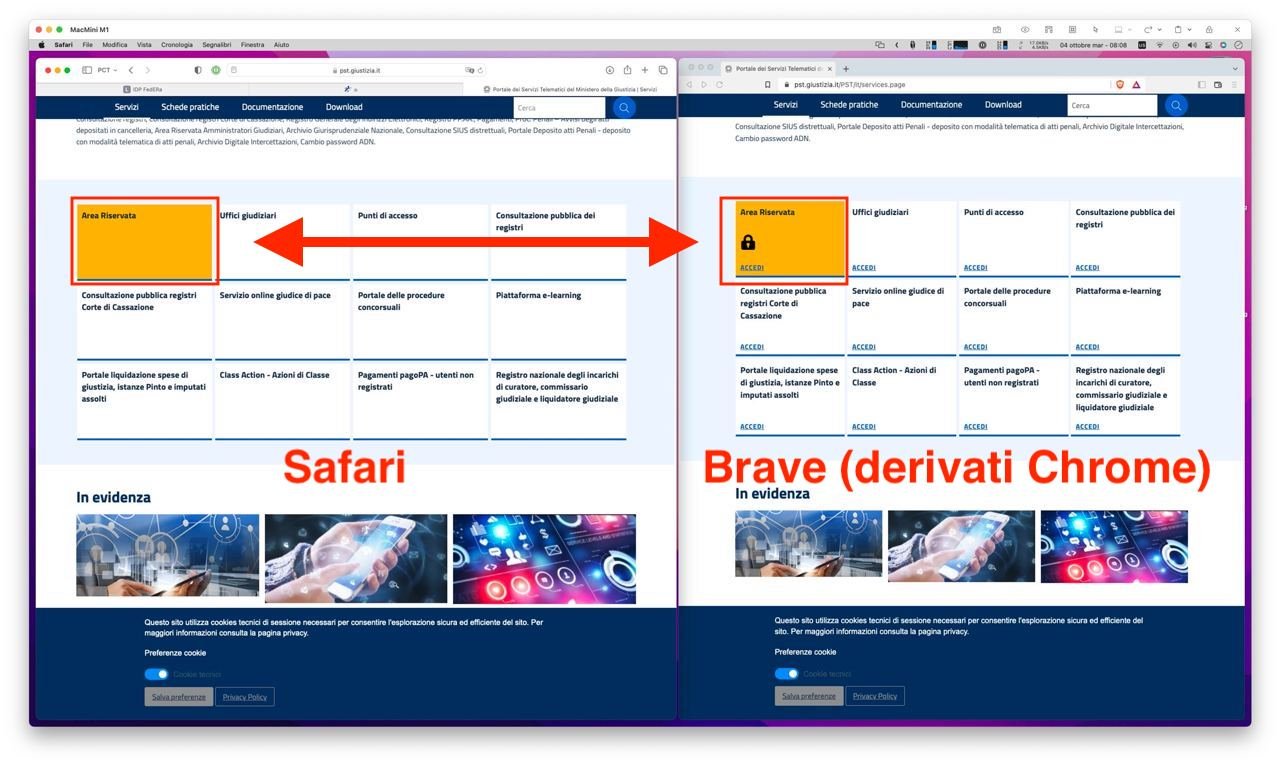Toggle Cookie tecnici switch in Brave

coord(787,674)
